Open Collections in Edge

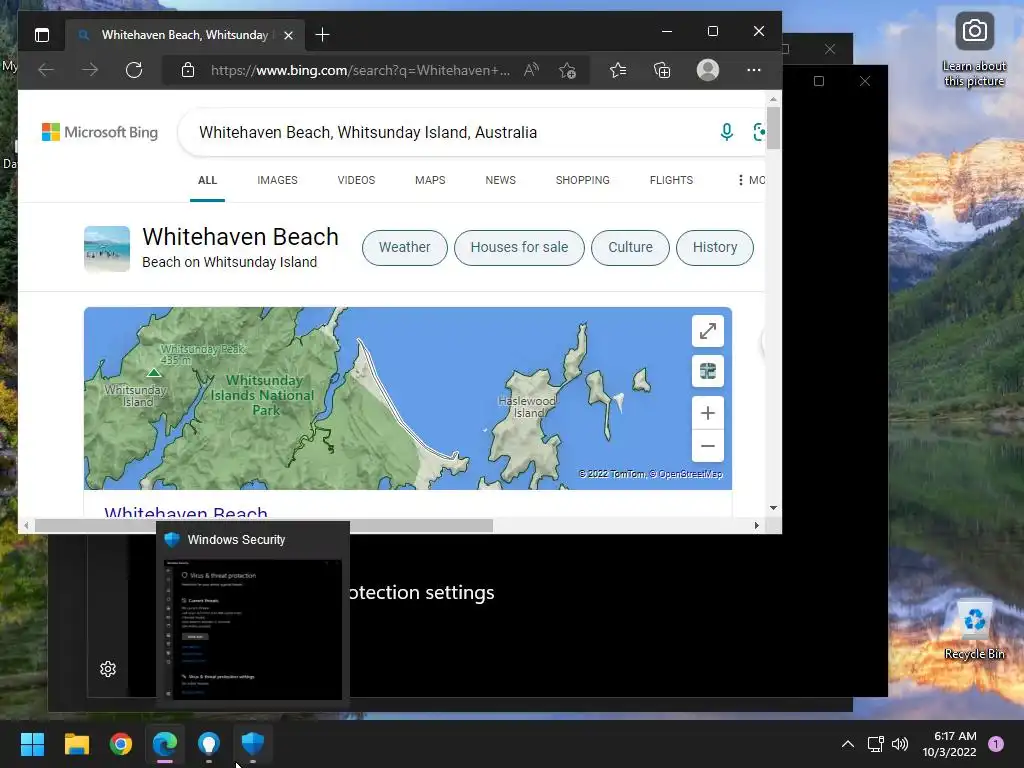pyautogui.click(x=662, y=70)
